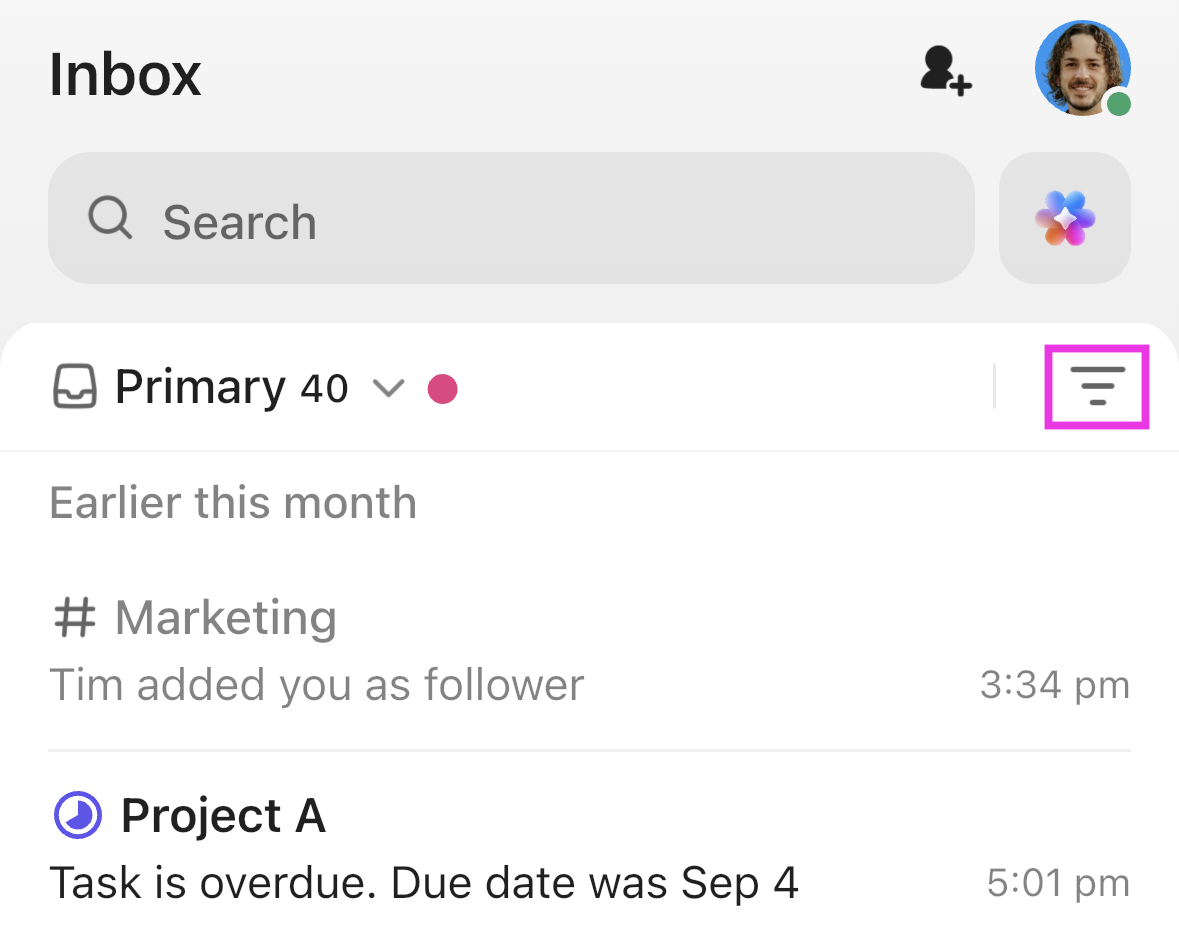Click the green online status dot
The height and width of the screenshot is (929, 1179).
1119,104
